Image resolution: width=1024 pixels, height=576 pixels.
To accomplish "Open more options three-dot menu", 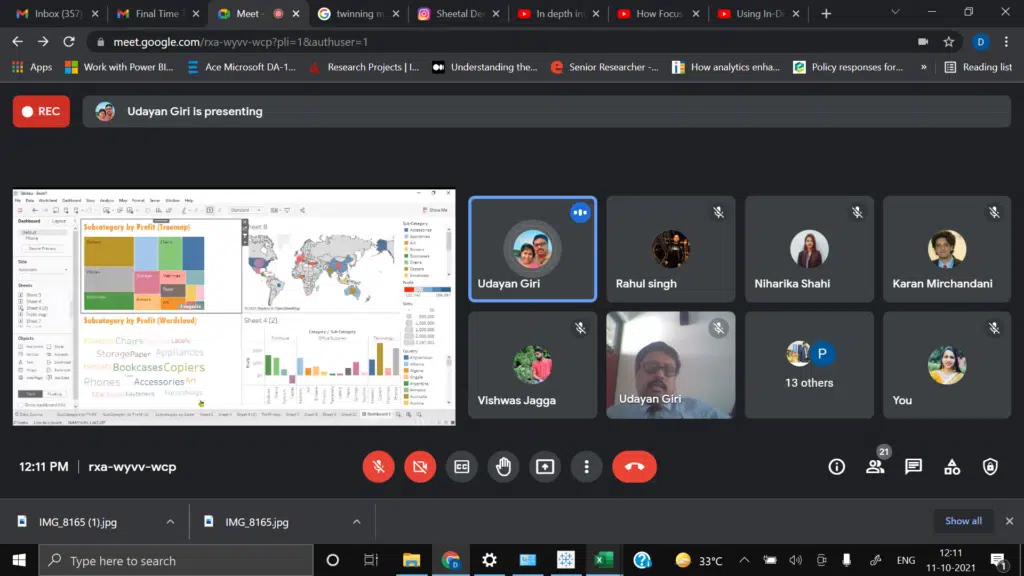I will pyautogui.click(x=586, y=466).
